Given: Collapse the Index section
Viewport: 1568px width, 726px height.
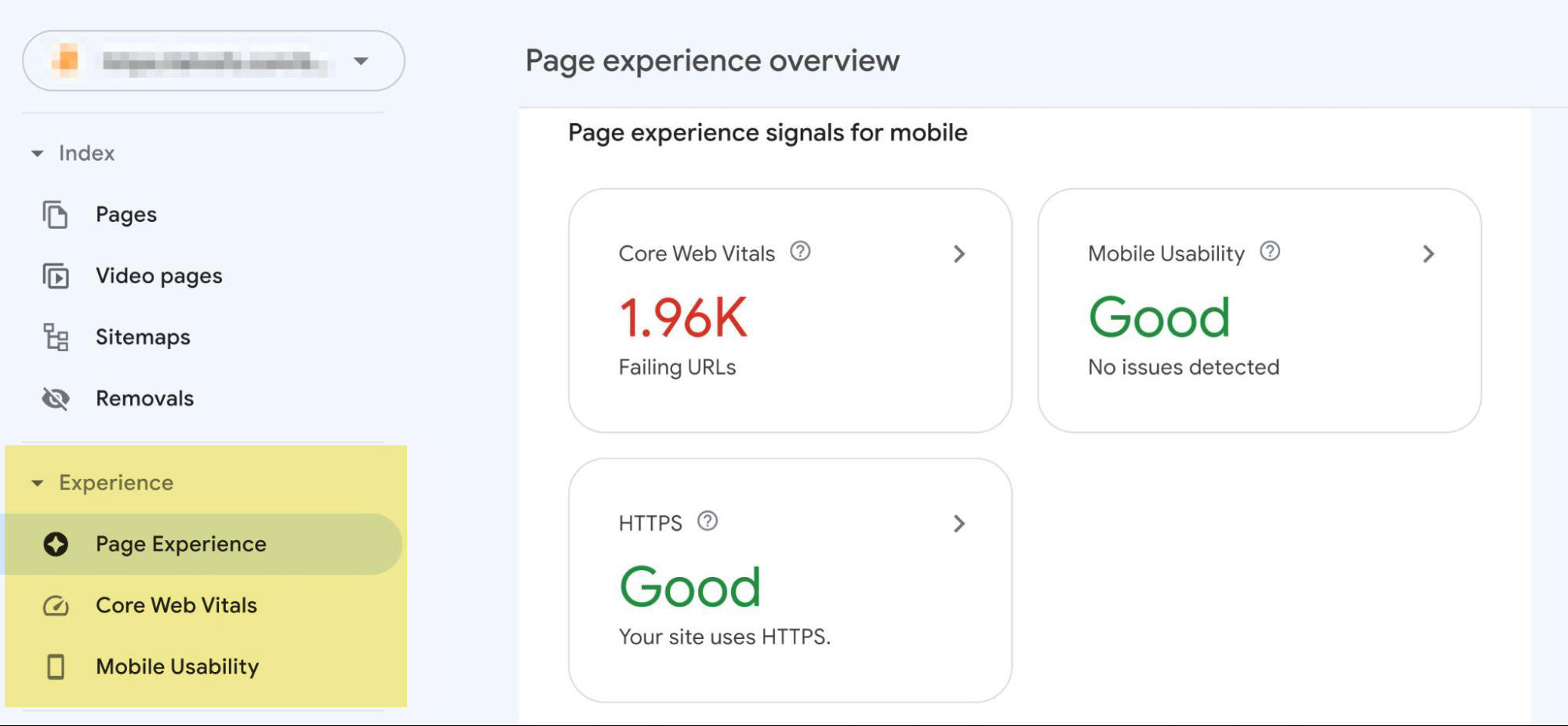Looking at the screenshot, I should (x=37, y=154).
